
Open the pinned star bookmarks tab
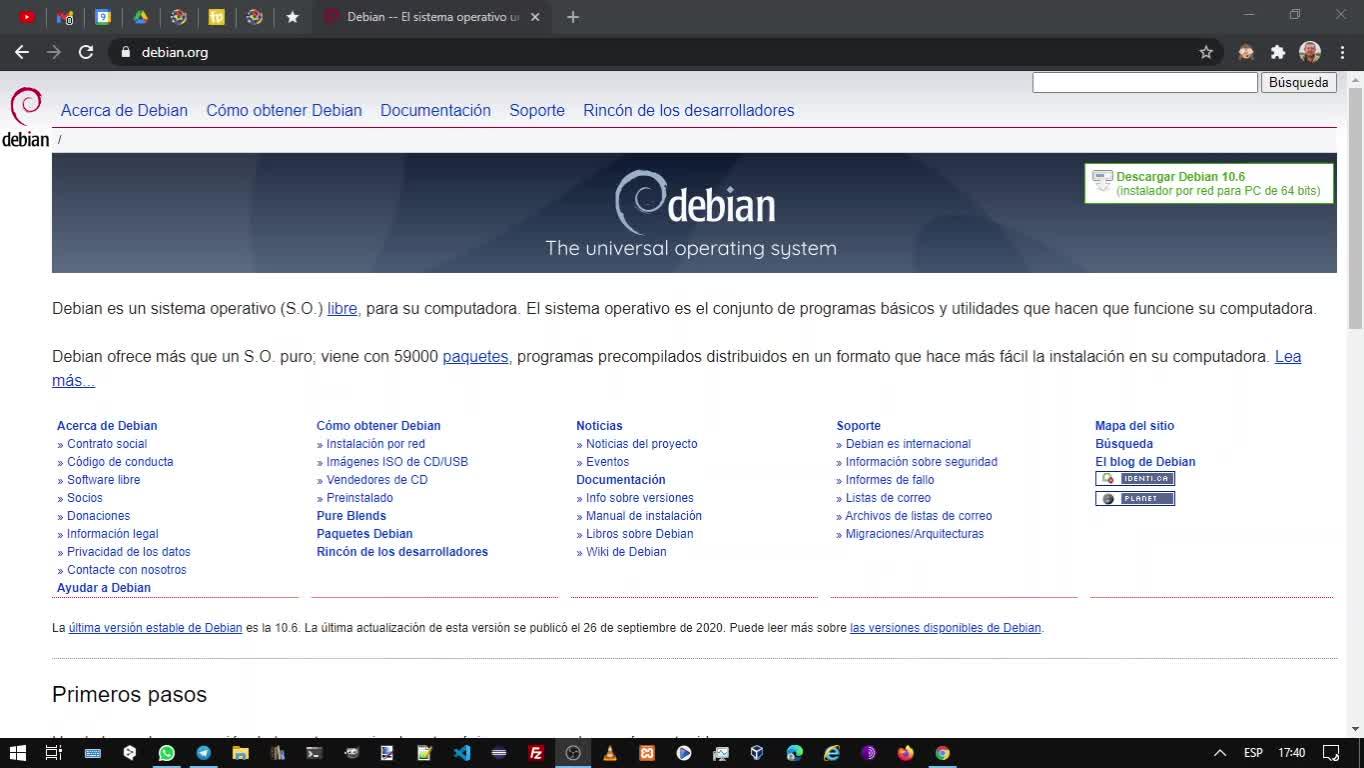[292, 17]
